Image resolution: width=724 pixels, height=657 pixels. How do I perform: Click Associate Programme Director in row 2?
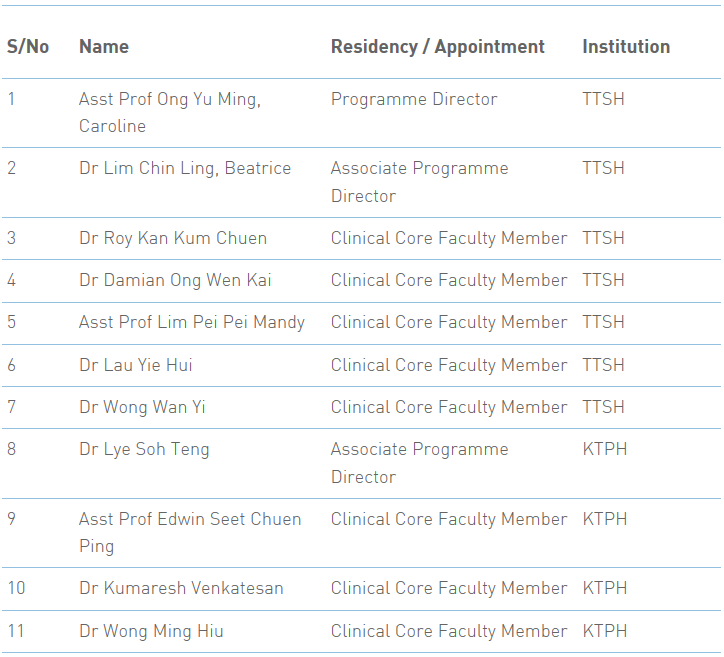tap(419, 182)
